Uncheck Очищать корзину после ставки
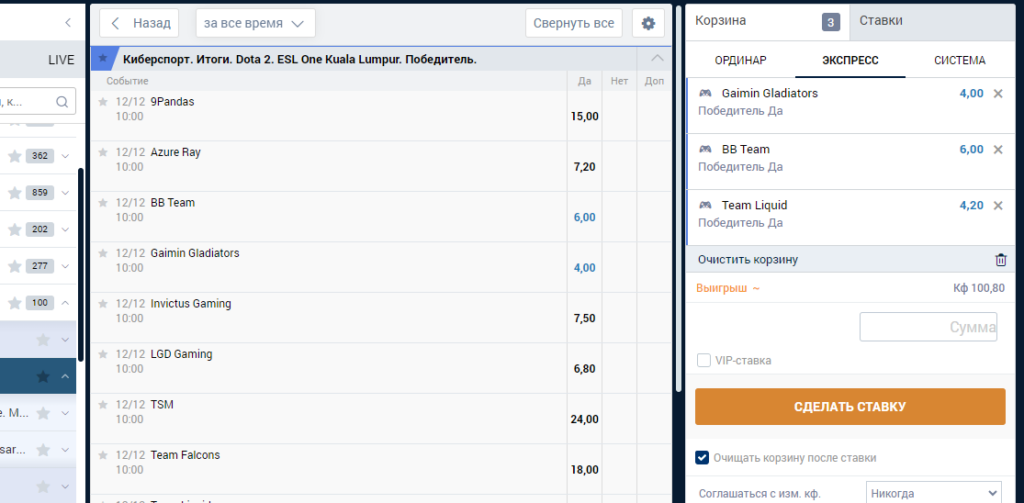Image resolution: width=1024 pixels, height=503 pixels. coord(702,458)
